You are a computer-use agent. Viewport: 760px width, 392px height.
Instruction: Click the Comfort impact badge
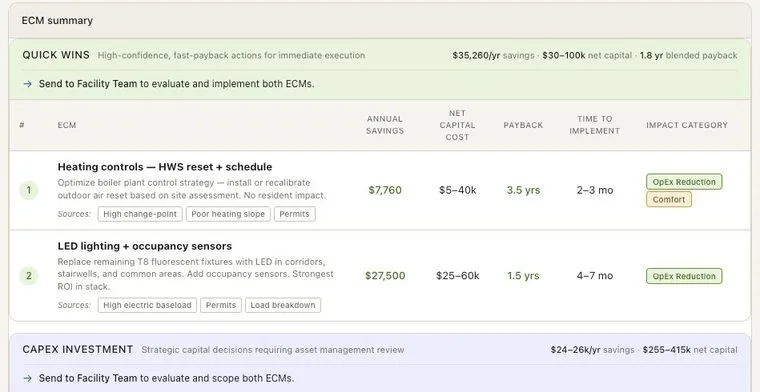[x=669, y=200]
